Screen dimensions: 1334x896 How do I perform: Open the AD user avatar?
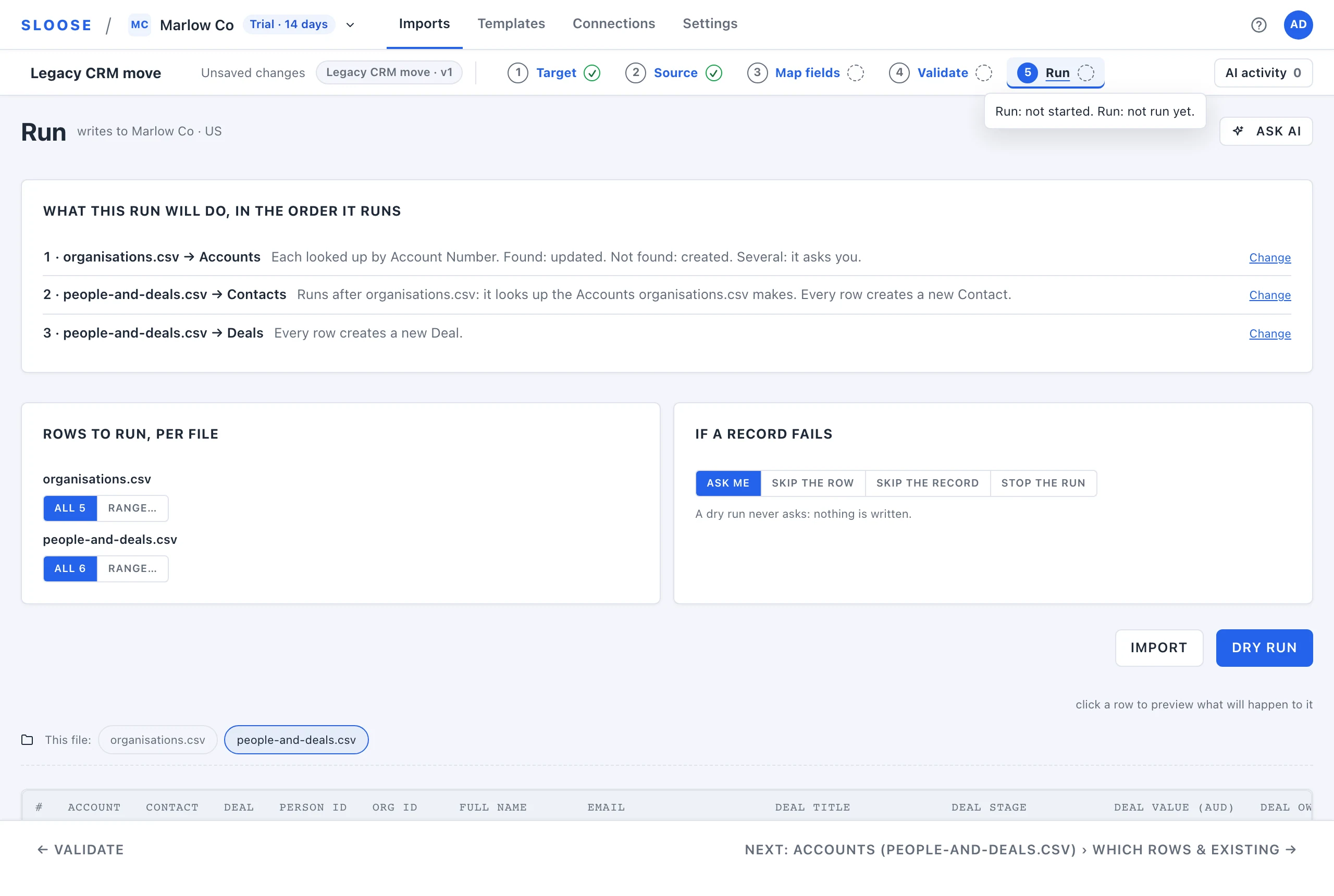point(1298,24)
